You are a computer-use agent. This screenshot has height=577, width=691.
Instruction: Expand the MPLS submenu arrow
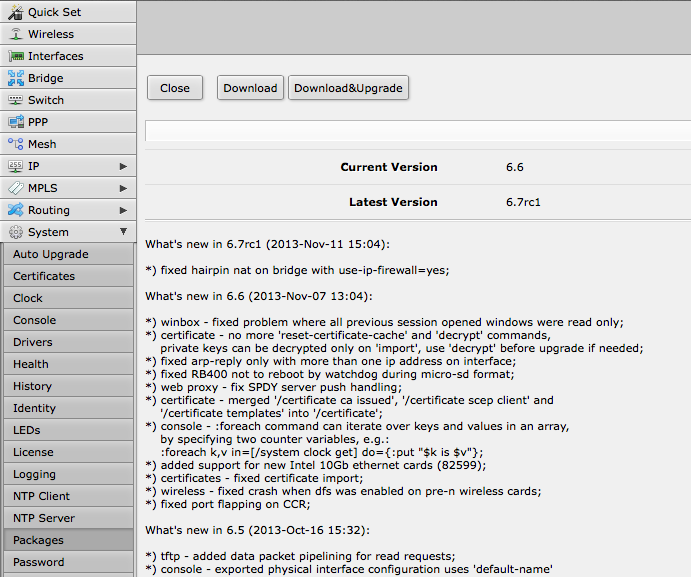123,188
